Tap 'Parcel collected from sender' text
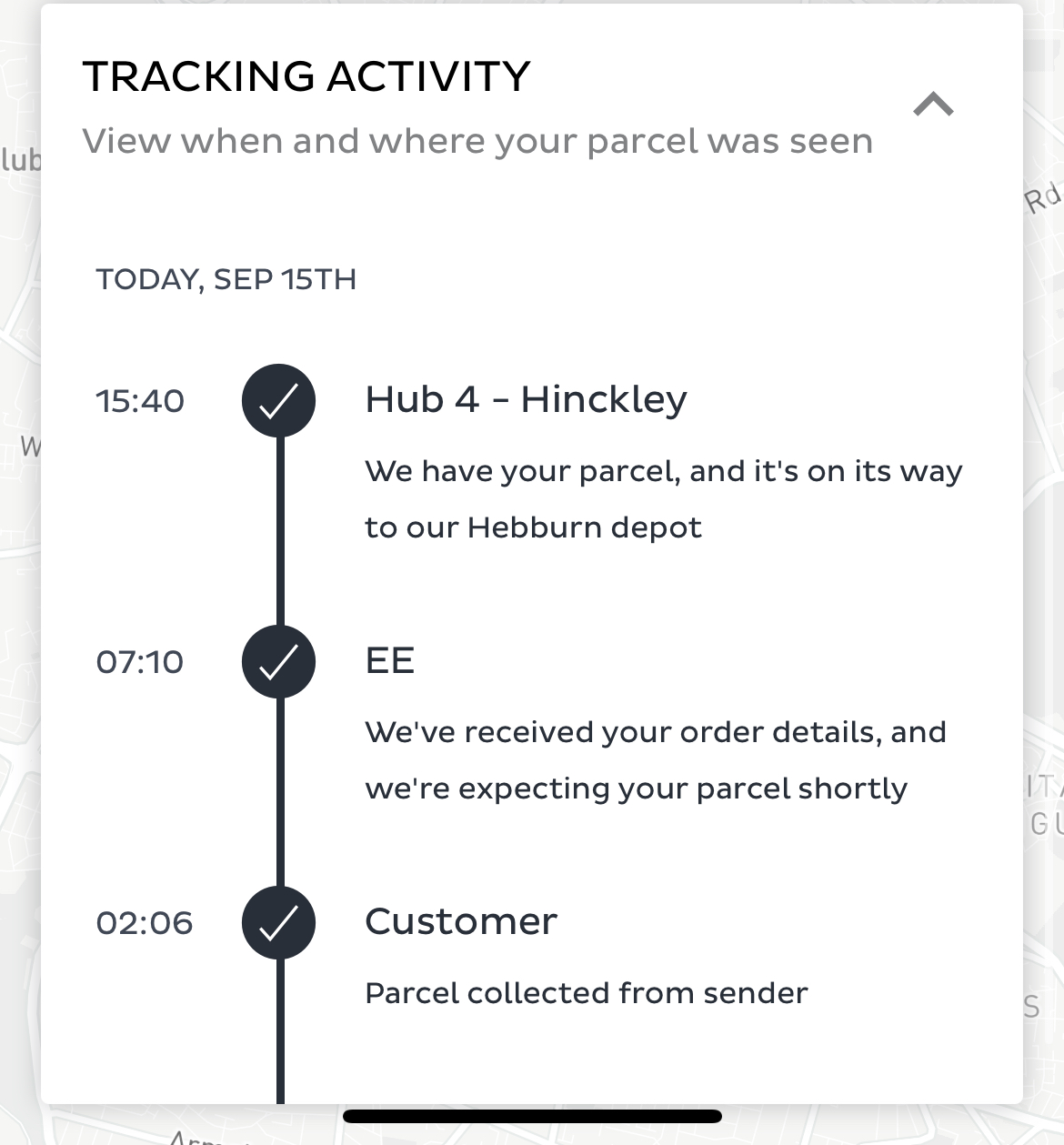The image size is (1064, 1145). [586, 993]
